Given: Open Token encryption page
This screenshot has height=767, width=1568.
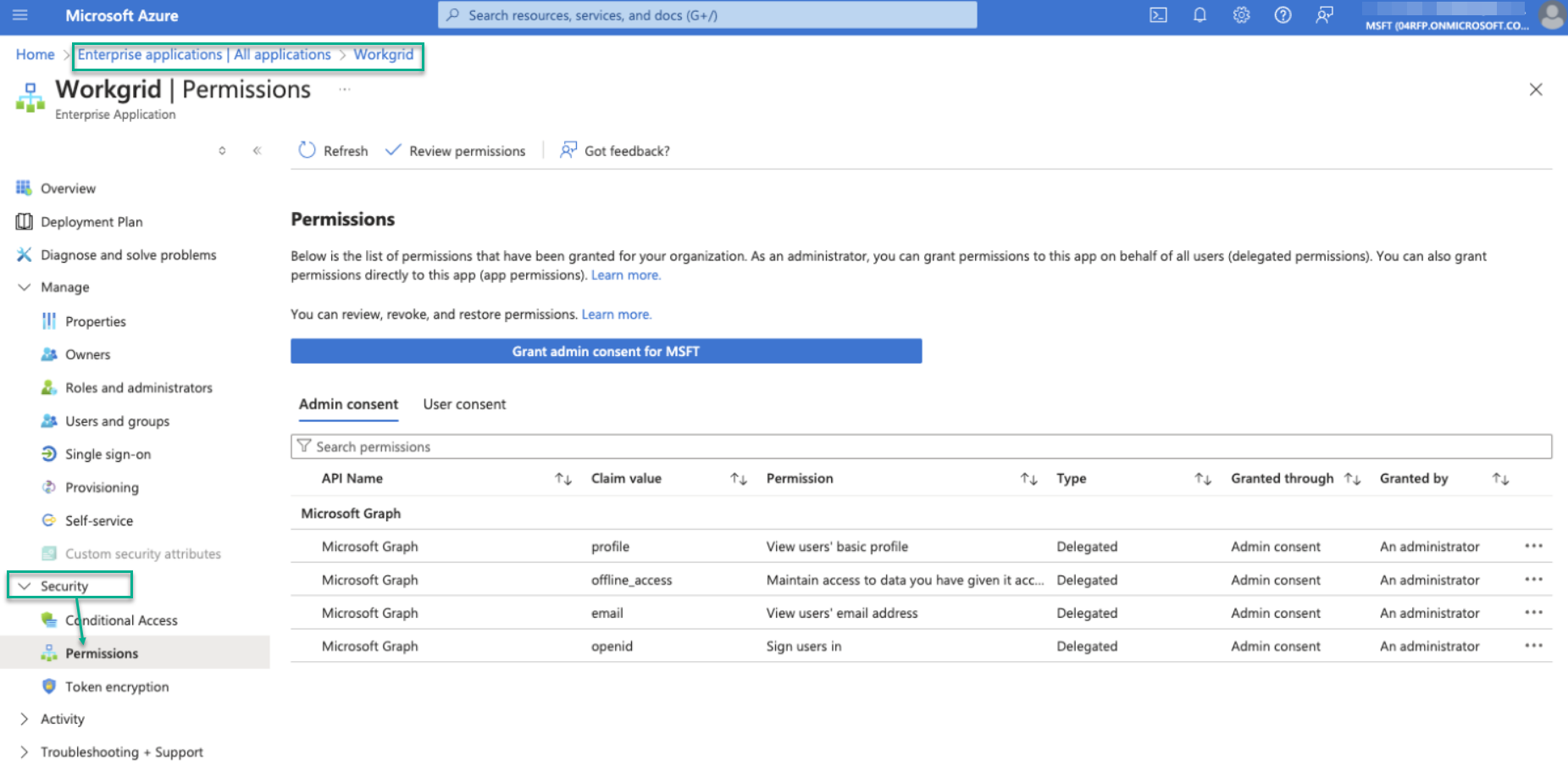Looking at the screenshot, I should coord(117,686).
